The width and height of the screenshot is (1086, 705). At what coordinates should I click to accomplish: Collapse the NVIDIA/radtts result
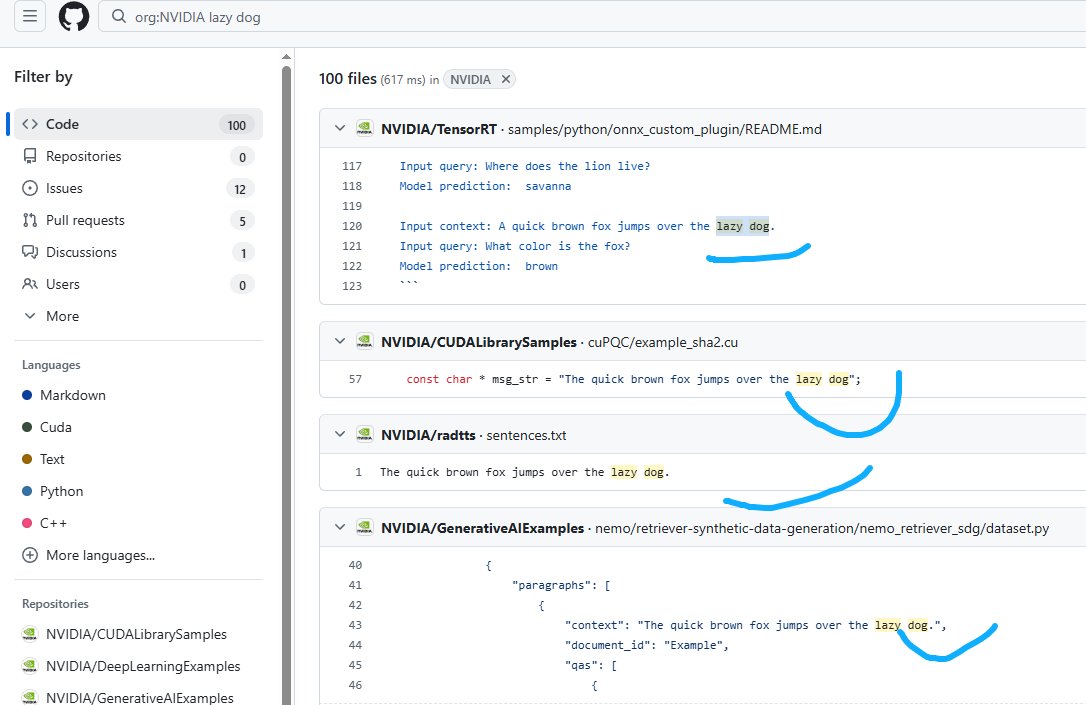point(339,434)
